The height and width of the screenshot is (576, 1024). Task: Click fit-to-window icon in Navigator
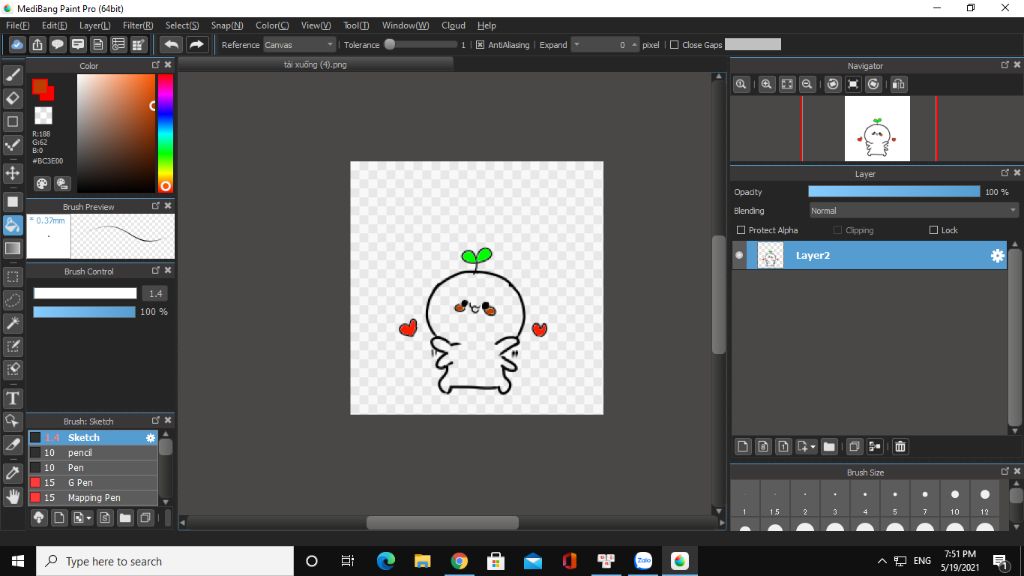(787, 84)
